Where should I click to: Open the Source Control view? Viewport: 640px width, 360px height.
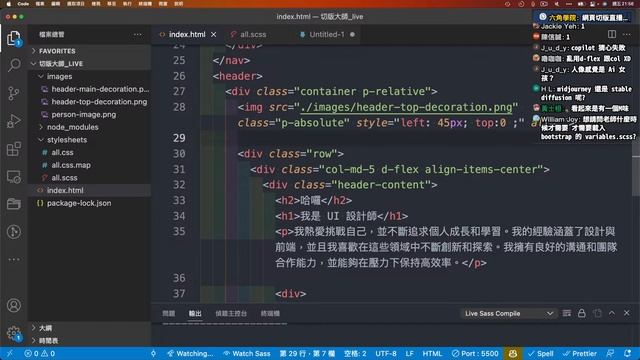point(14,93)
